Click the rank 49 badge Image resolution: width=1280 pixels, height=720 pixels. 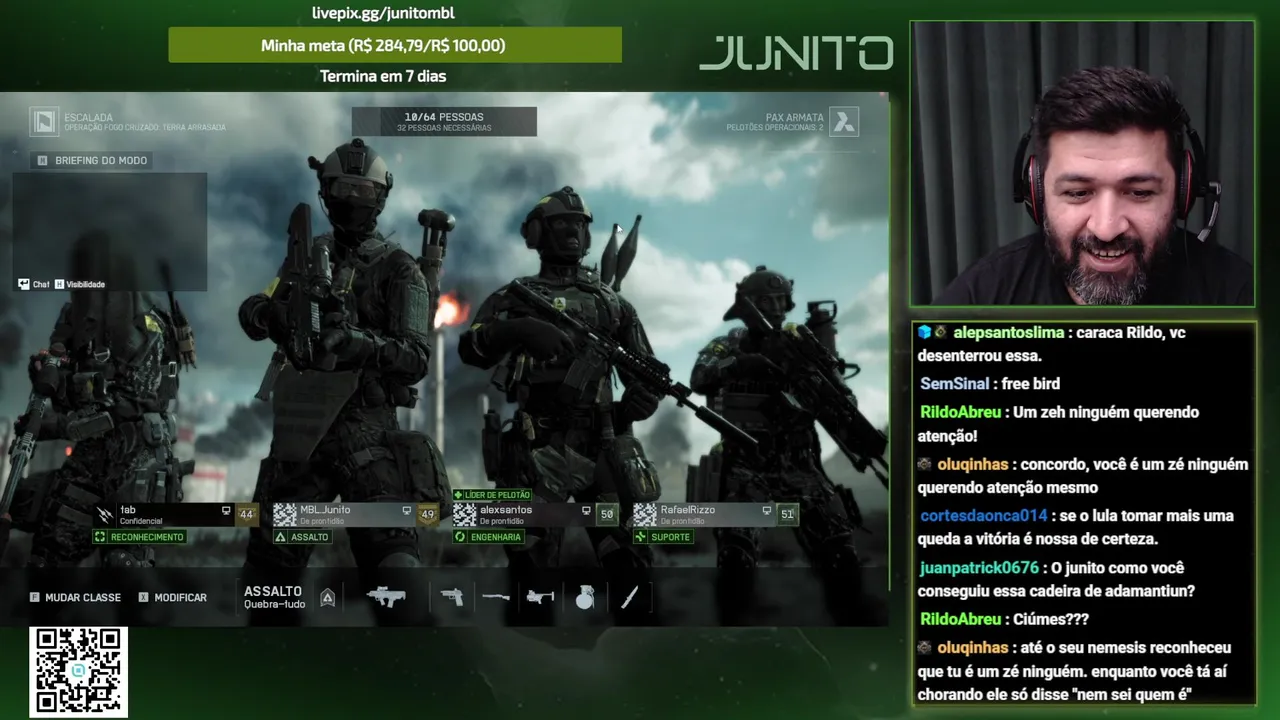point(428,514)
